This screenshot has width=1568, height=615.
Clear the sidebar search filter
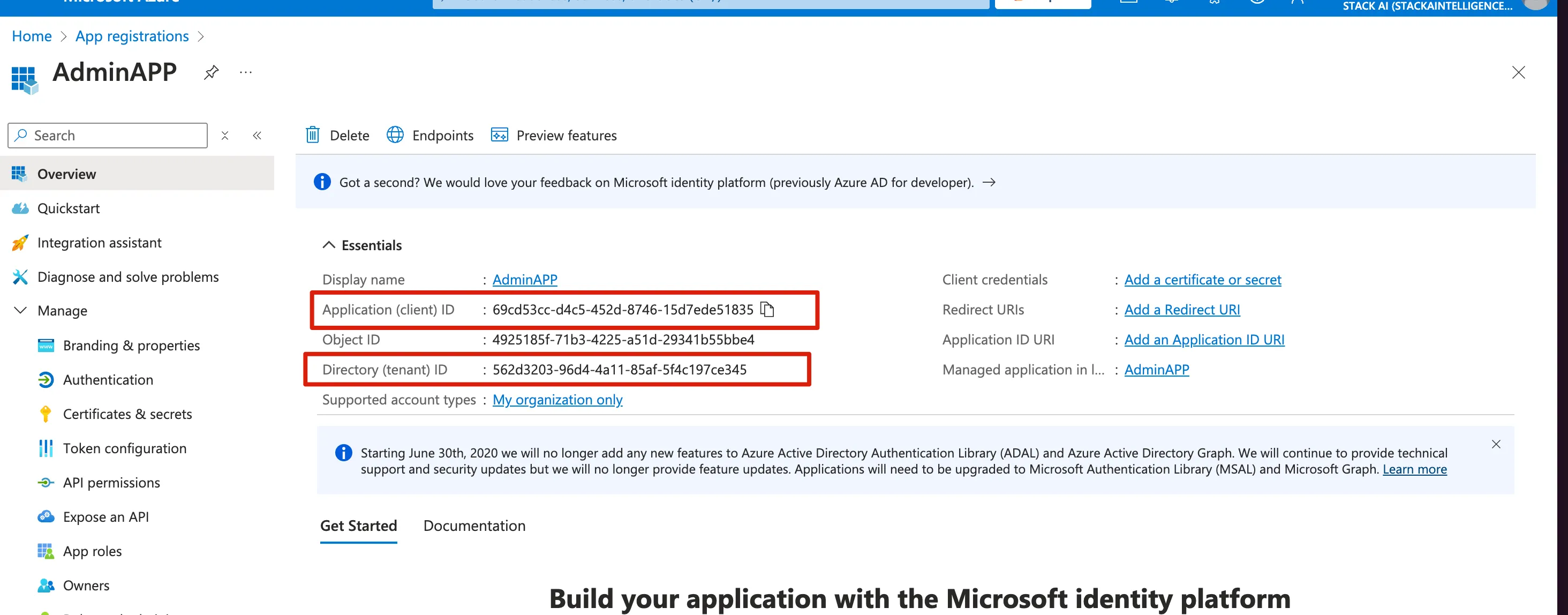point(224,135)
